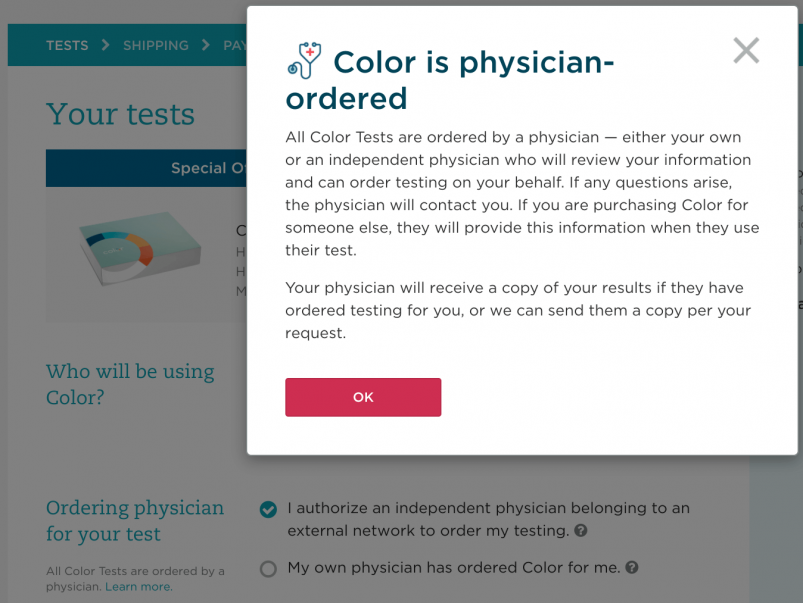Click the help icon after own physician option
803x603 pixels.
tap(632, 568)
